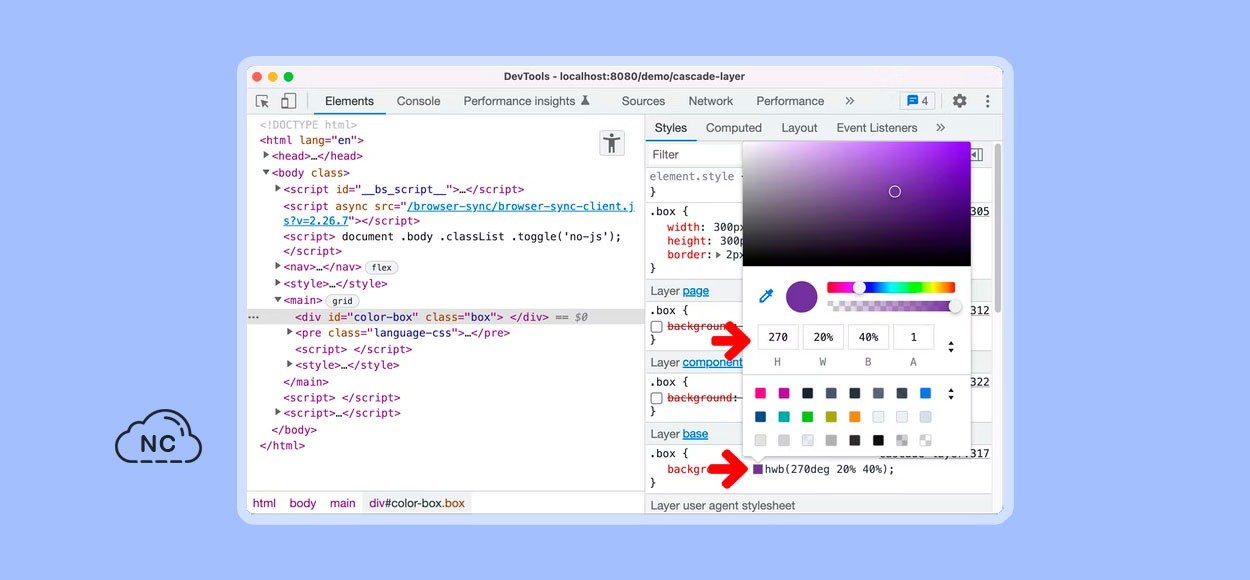This screenshot has height=580, width=1250.
Task: Switch palette with swatch row arrows
Action: click(950, 394)
